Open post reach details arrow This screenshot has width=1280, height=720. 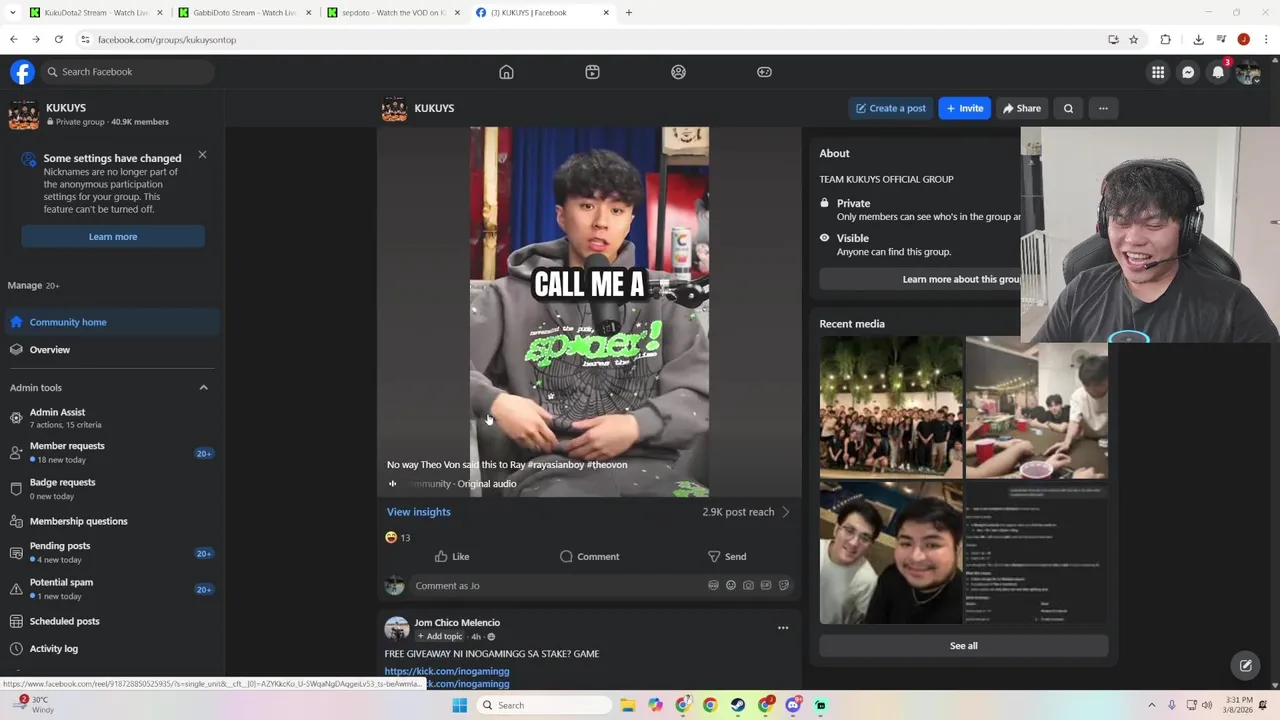click(786, 512)
